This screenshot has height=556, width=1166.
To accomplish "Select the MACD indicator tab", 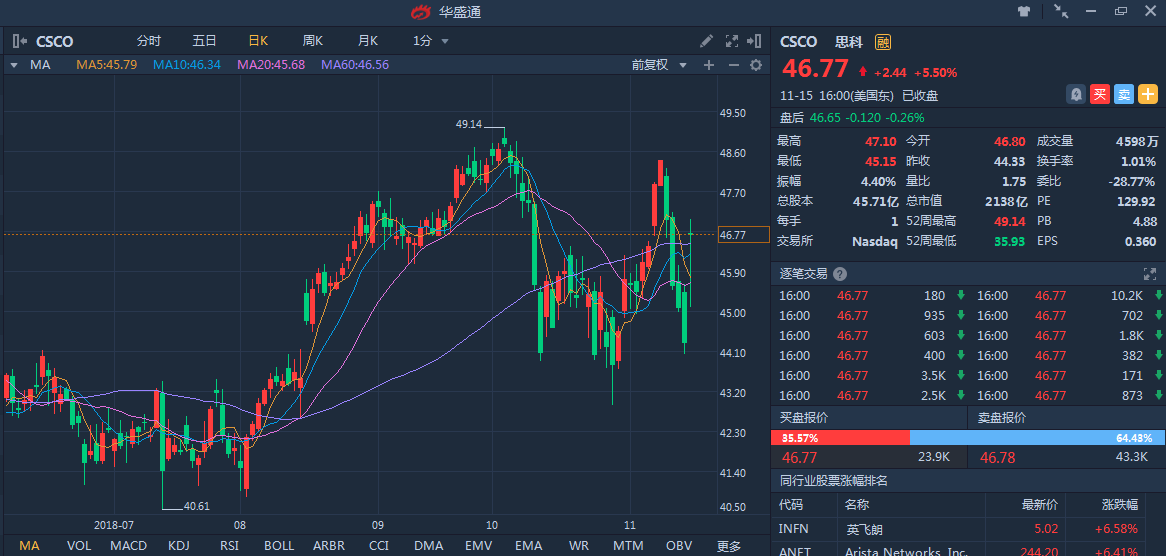I will coord(128,546).
